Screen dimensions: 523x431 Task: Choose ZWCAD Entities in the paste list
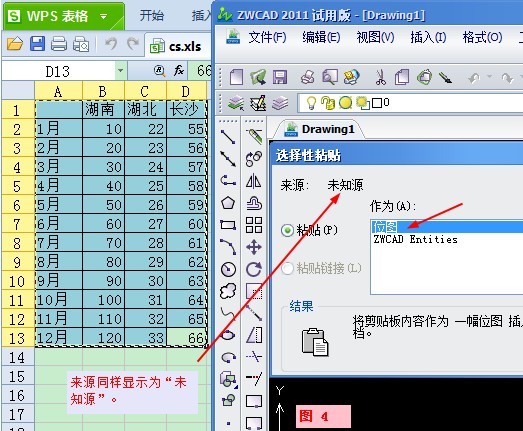tap(415, 240)
